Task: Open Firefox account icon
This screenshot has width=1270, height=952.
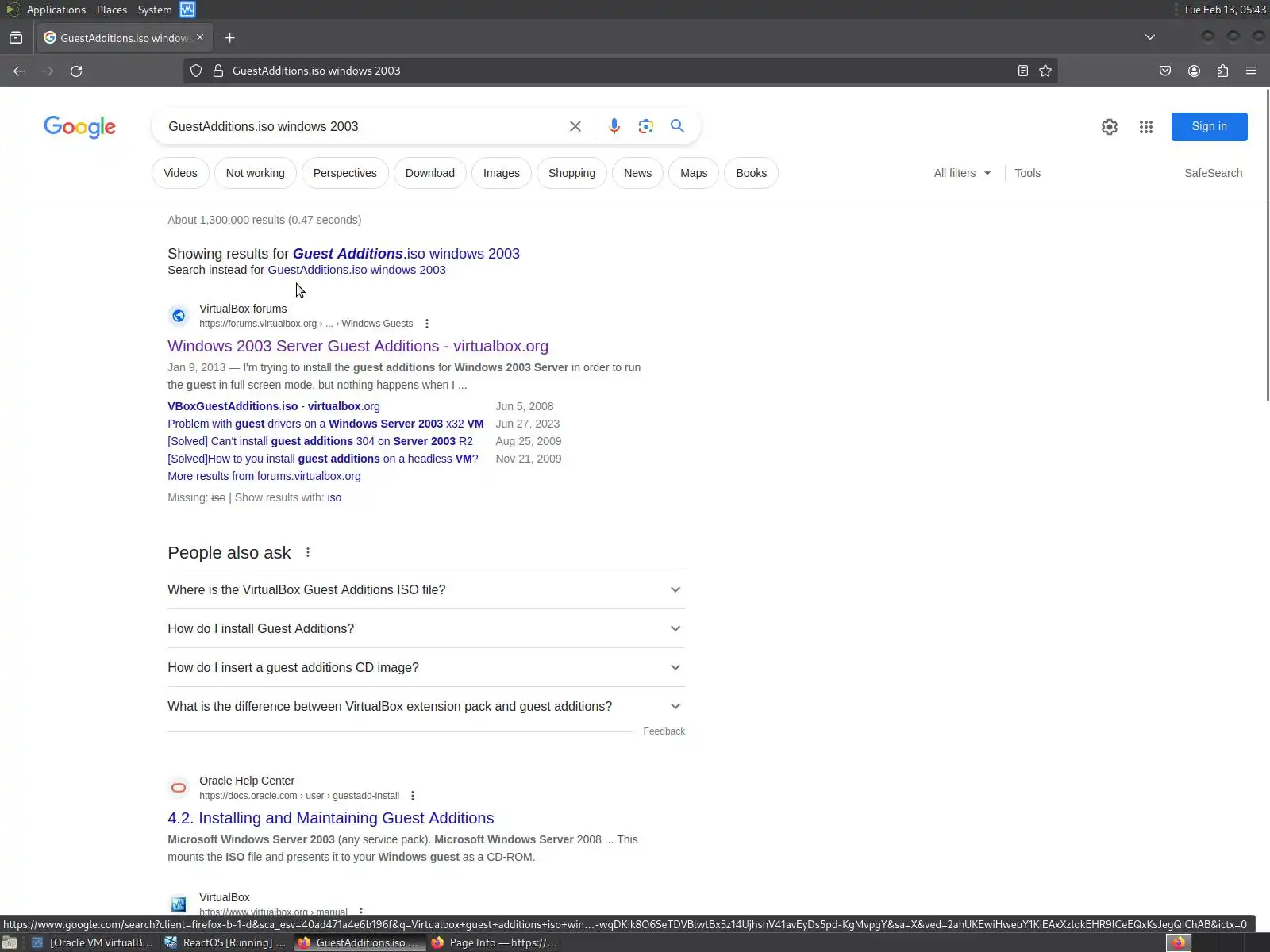Action: click(x=1194, y=71)
